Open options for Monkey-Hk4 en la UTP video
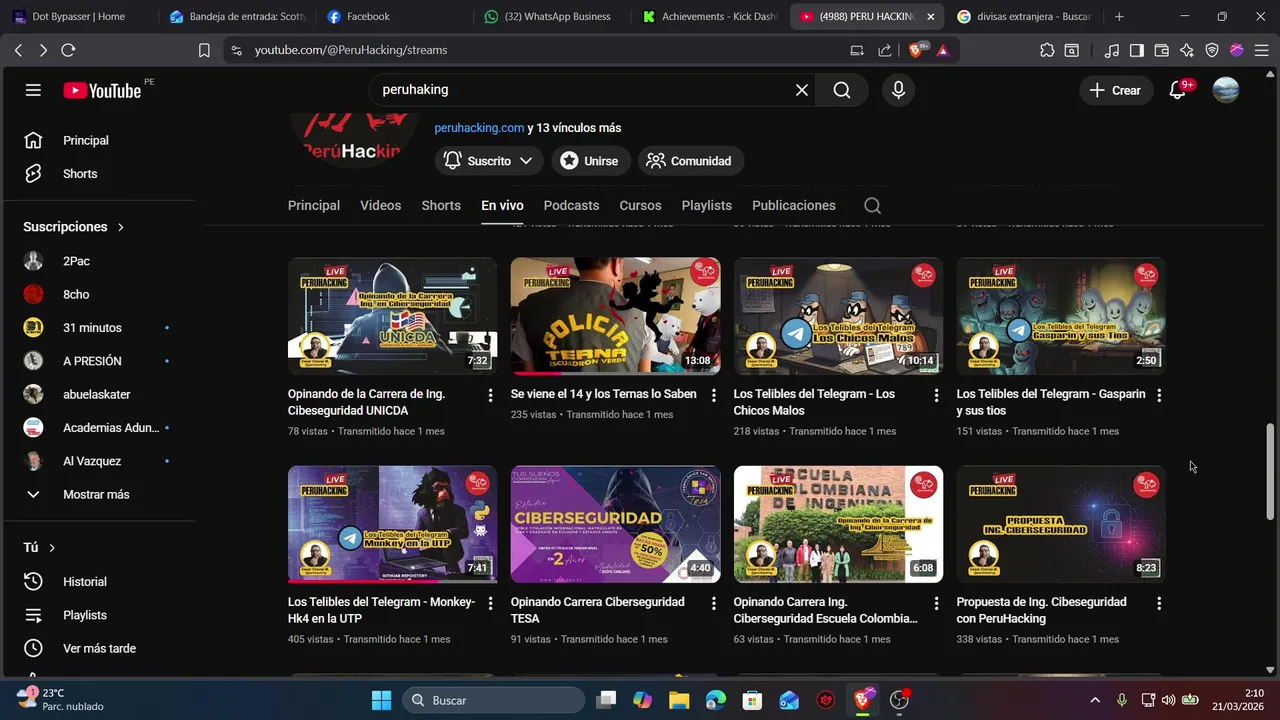Image resolution: width=1280 pixels, height=720 pixels. point(490,603)
